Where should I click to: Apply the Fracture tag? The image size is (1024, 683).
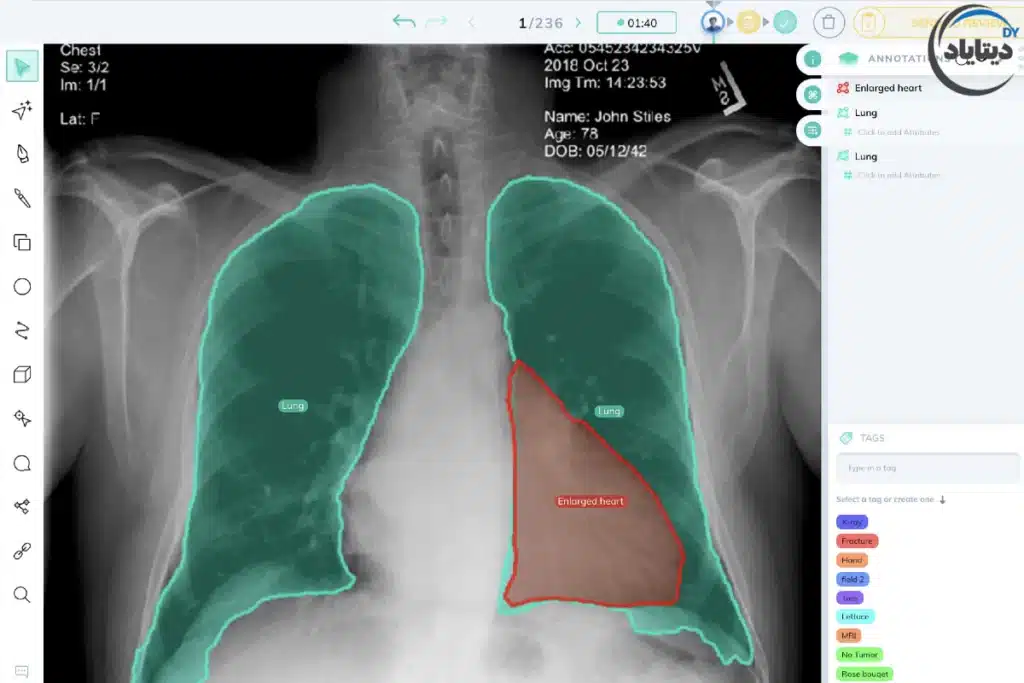[x=857, y=541]
